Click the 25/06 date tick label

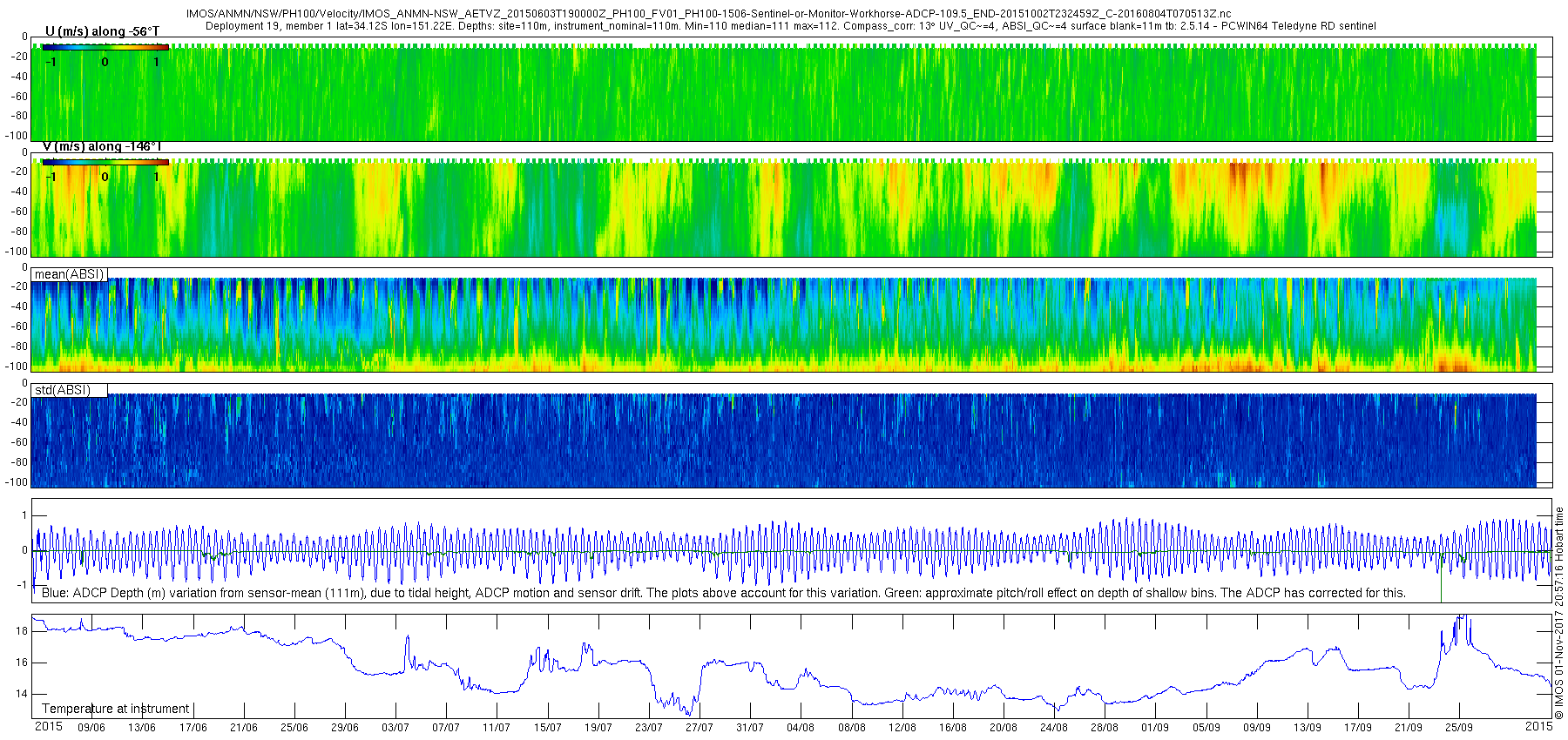[x=294, y=728]
